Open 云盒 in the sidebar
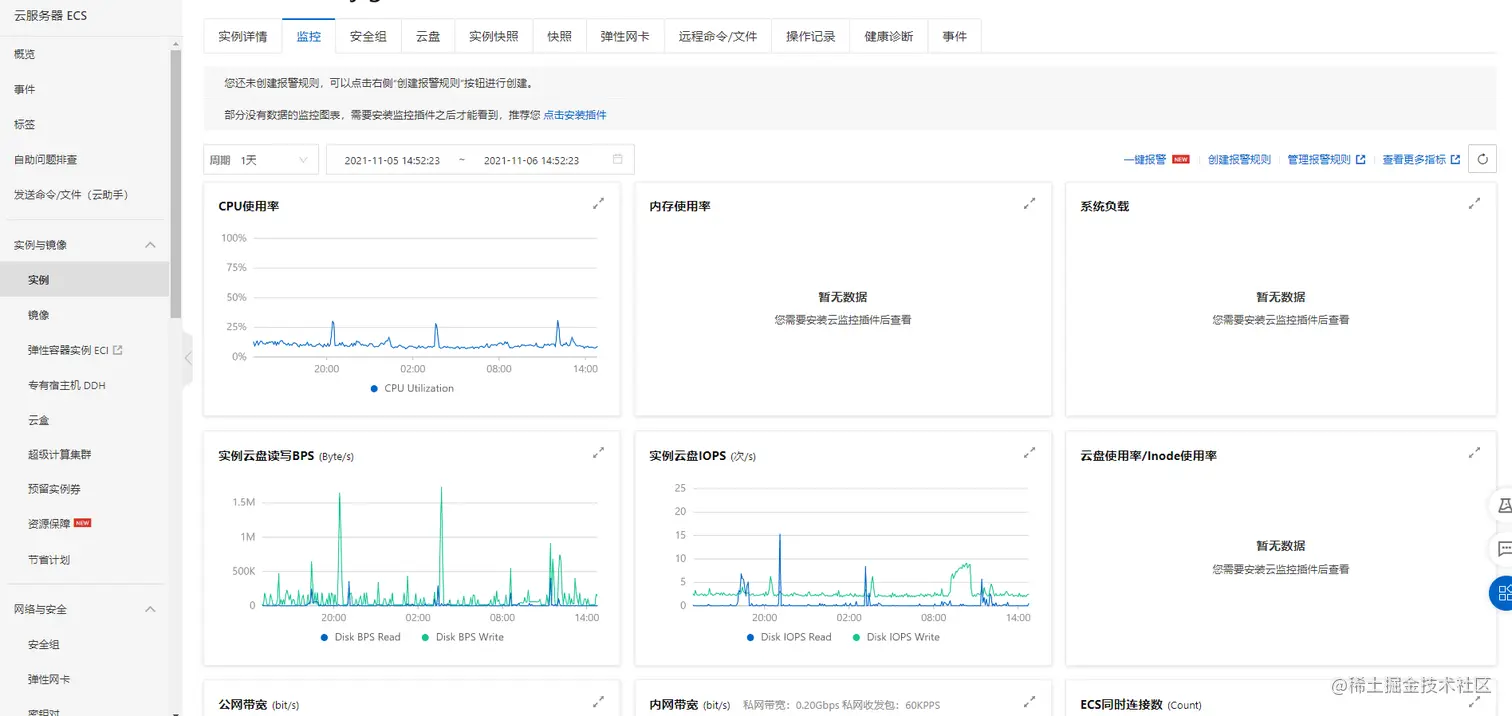The image size is (1512, 716). (x=38, y=420)
